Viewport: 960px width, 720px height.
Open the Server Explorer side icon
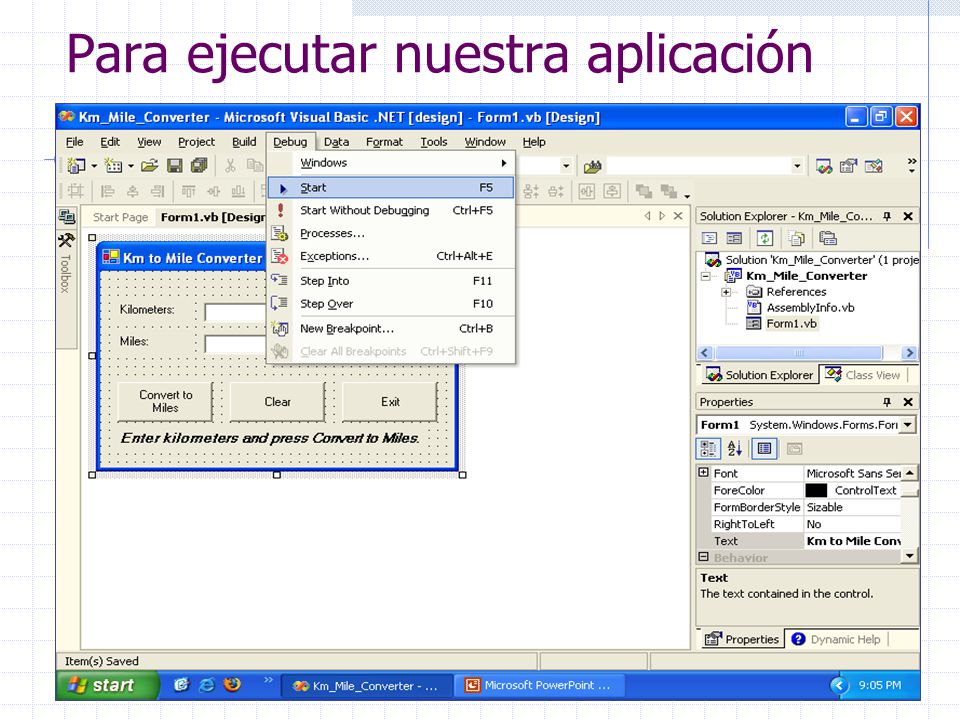point(67,216)
